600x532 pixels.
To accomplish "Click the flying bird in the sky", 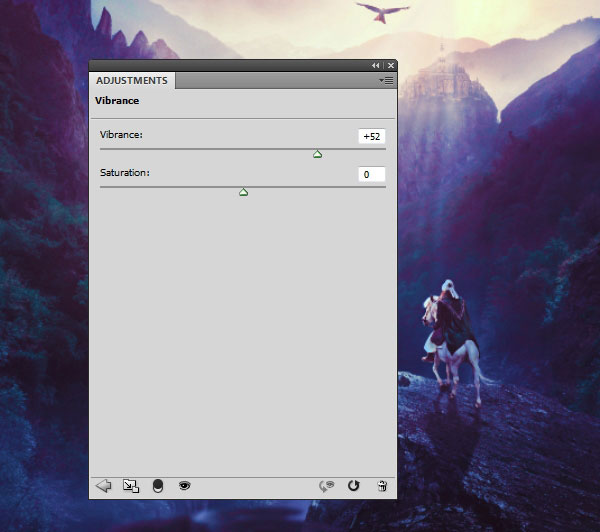I will tap(383, 12).
